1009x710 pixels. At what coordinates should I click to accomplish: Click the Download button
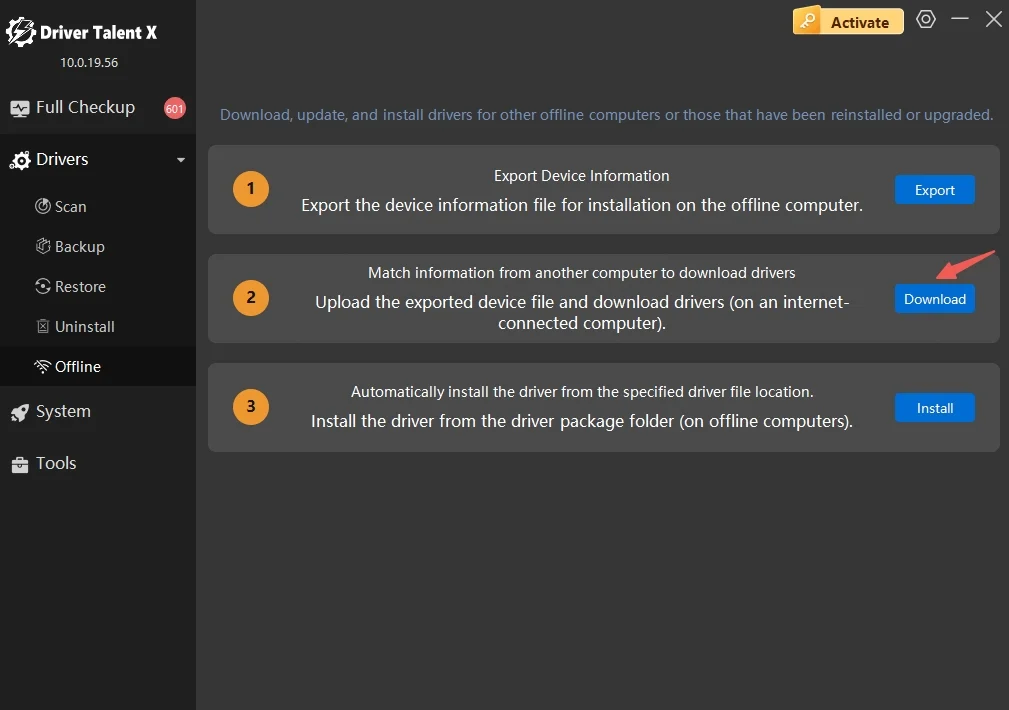934,299
